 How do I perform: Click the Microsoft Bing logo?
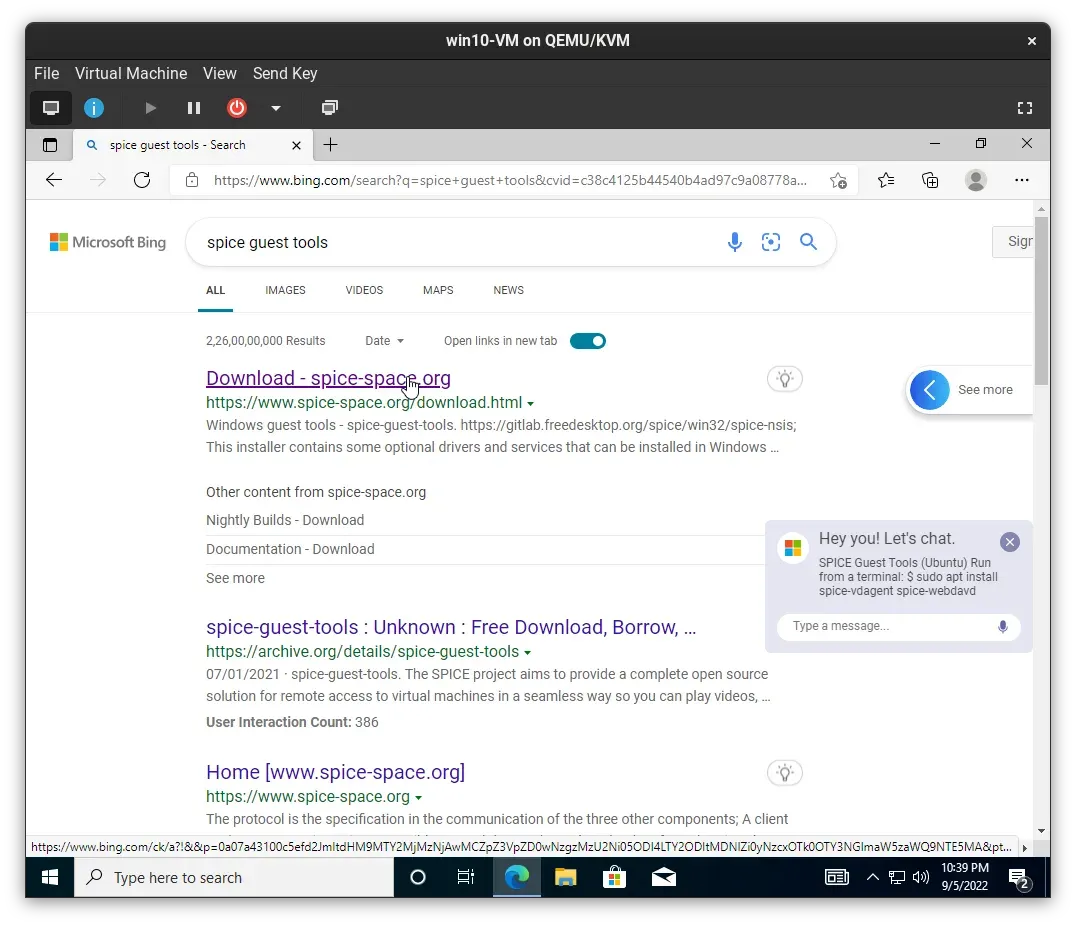pos(108,242)
